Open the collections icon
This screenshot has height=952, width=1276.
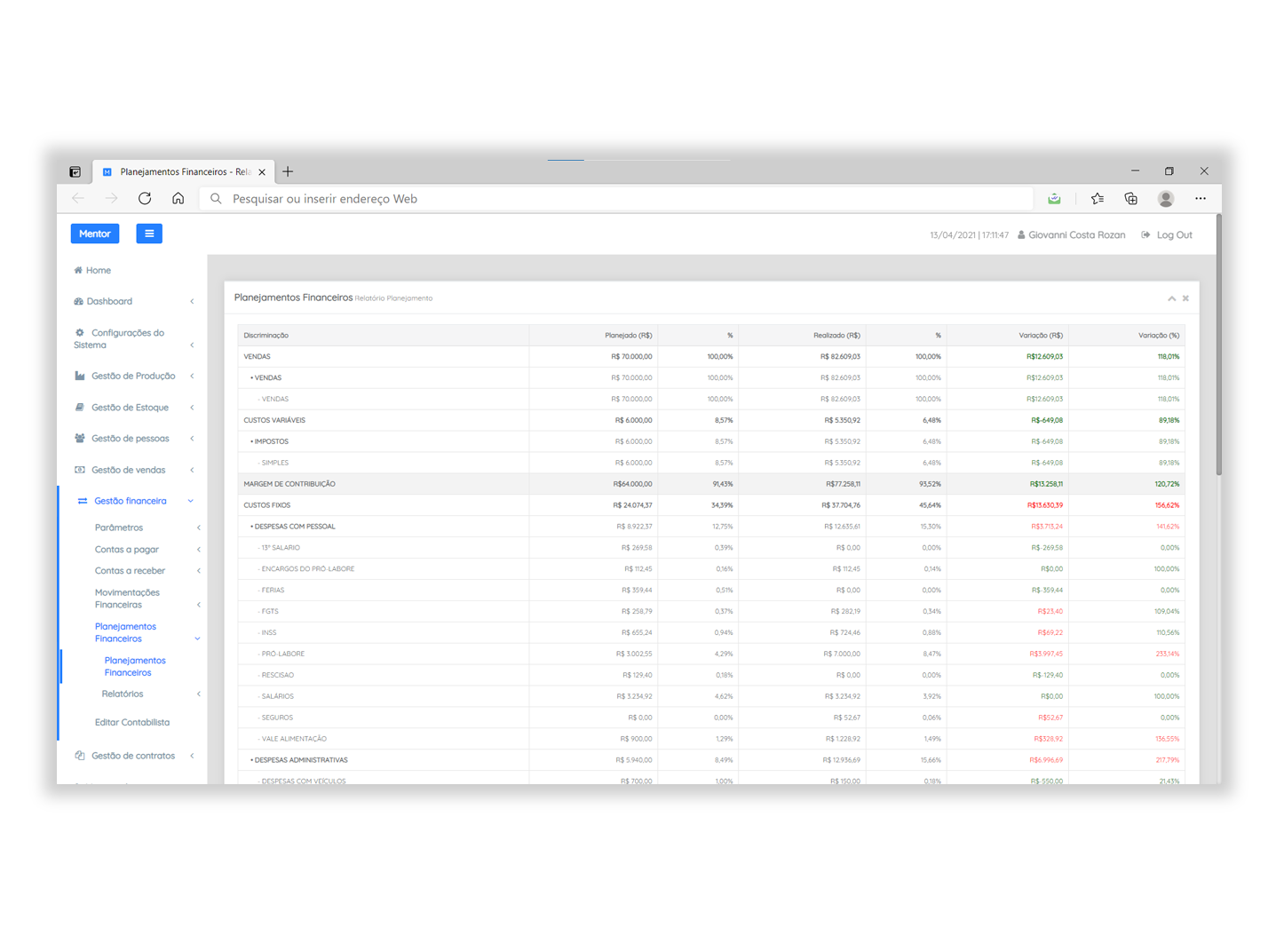tap(1130, 199)
